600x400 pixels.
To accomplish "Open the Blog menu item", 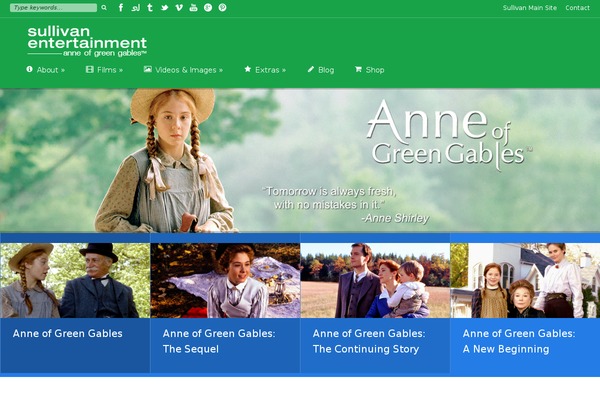I will tap(321, 70).
